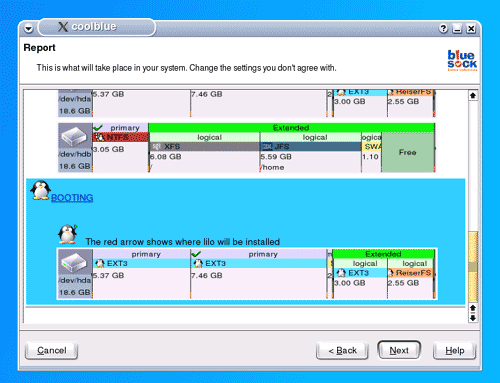Click the SWA swap partition
The image size is (500, 383).
click(372, 152)
